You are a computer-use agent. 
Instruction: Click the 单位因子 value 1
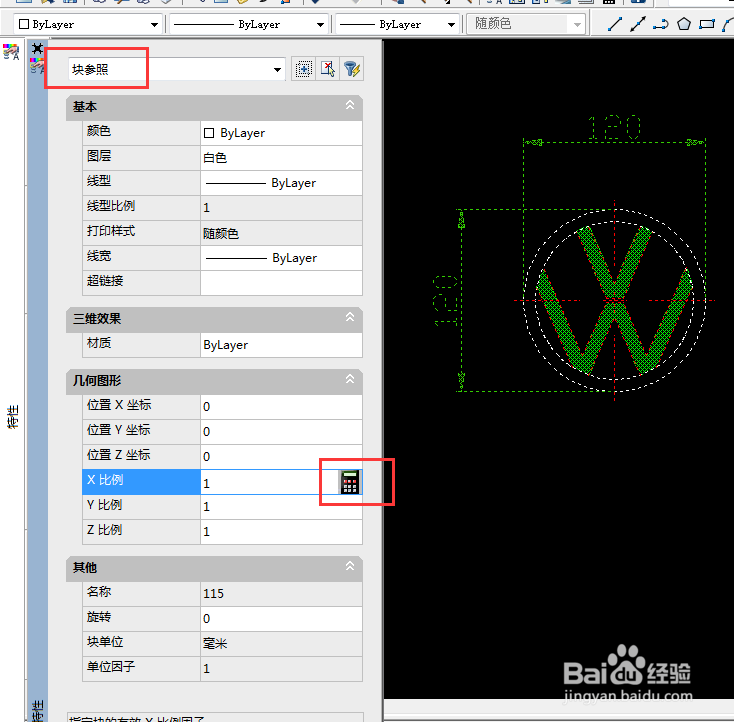pyautogui.click(x=281, y=669)
